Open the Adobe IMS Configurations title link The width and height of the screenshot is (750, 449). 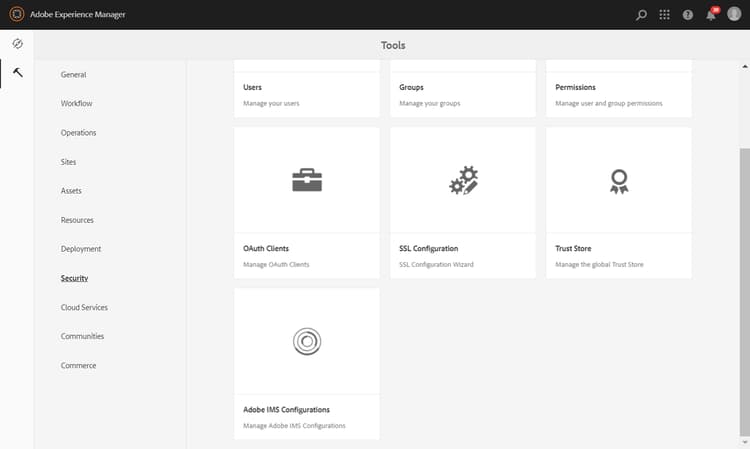(287, 410)
